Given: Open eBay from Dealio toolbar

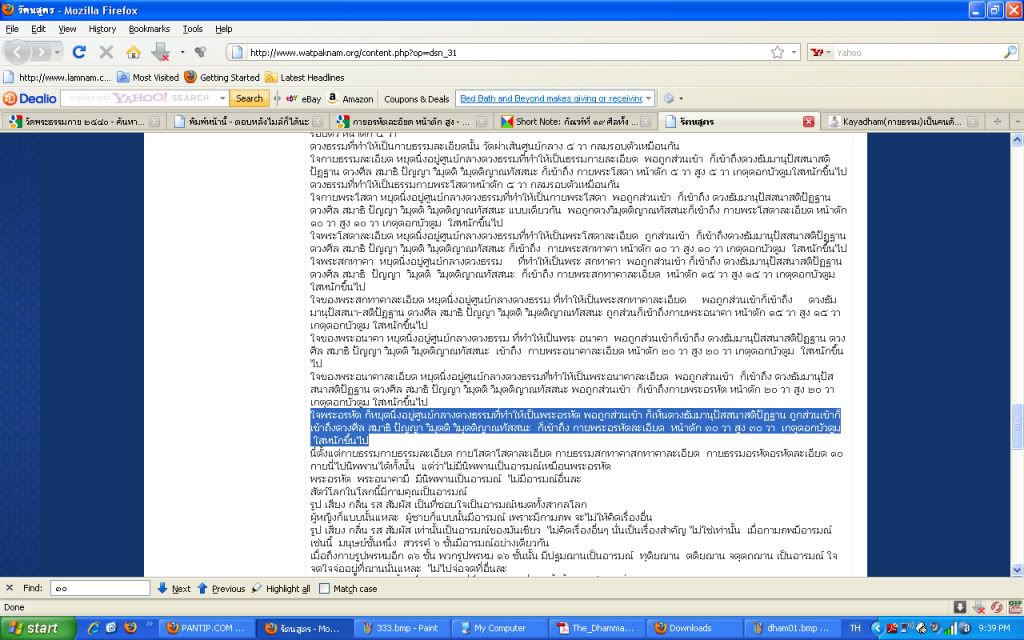Looking at the screenshot, I should click(x=304, y=99).
